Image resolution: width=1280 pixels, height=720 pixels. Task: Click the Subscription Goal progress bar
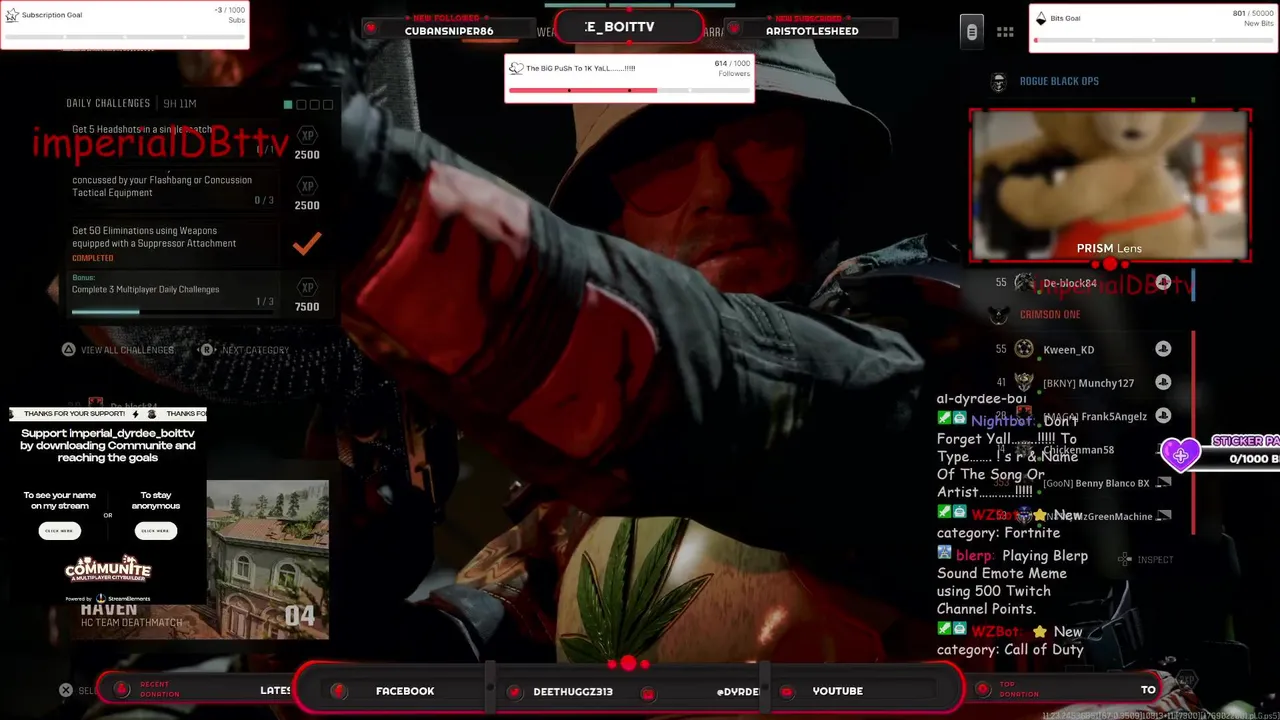124,36
